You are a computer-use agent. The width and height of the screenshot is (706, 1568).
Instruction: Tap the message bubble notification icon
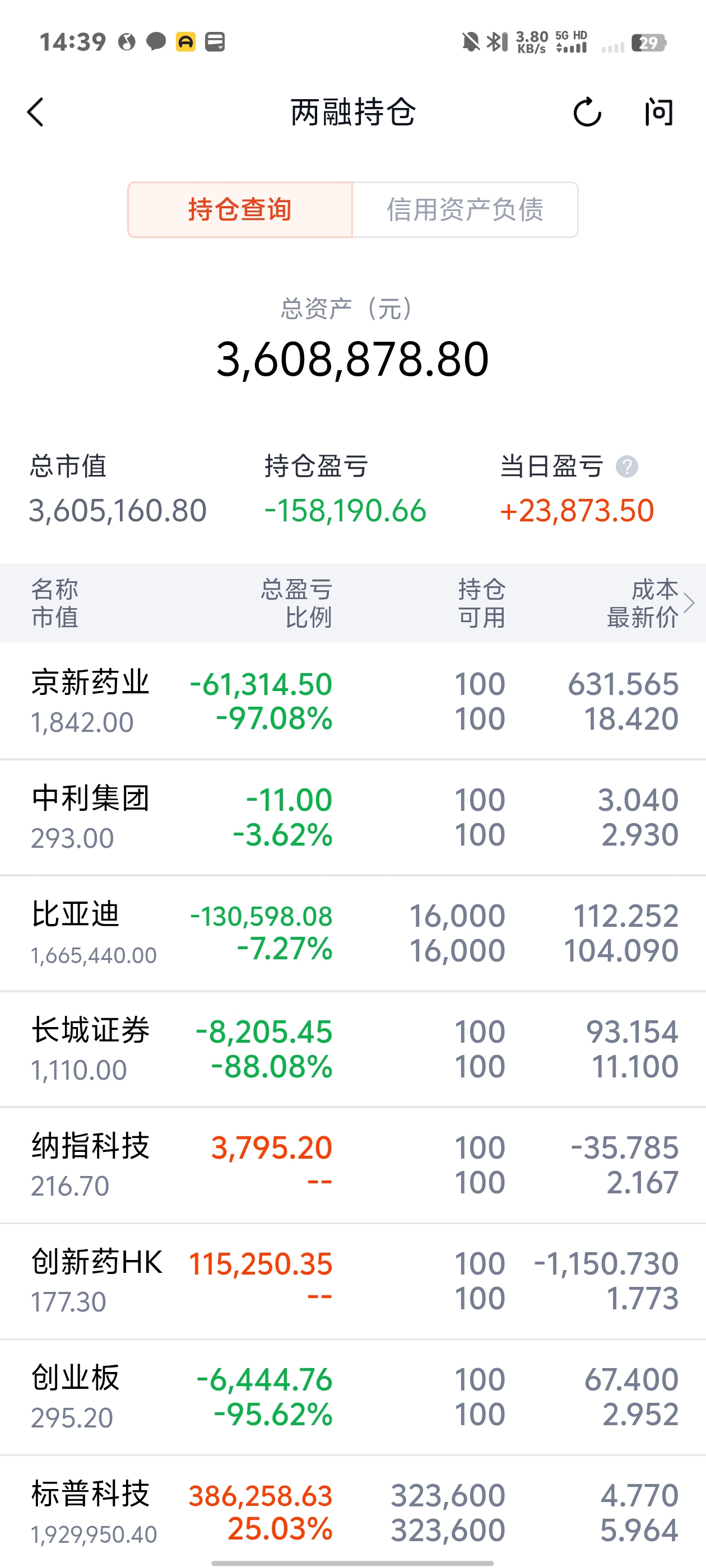click(x=156, y=41)
